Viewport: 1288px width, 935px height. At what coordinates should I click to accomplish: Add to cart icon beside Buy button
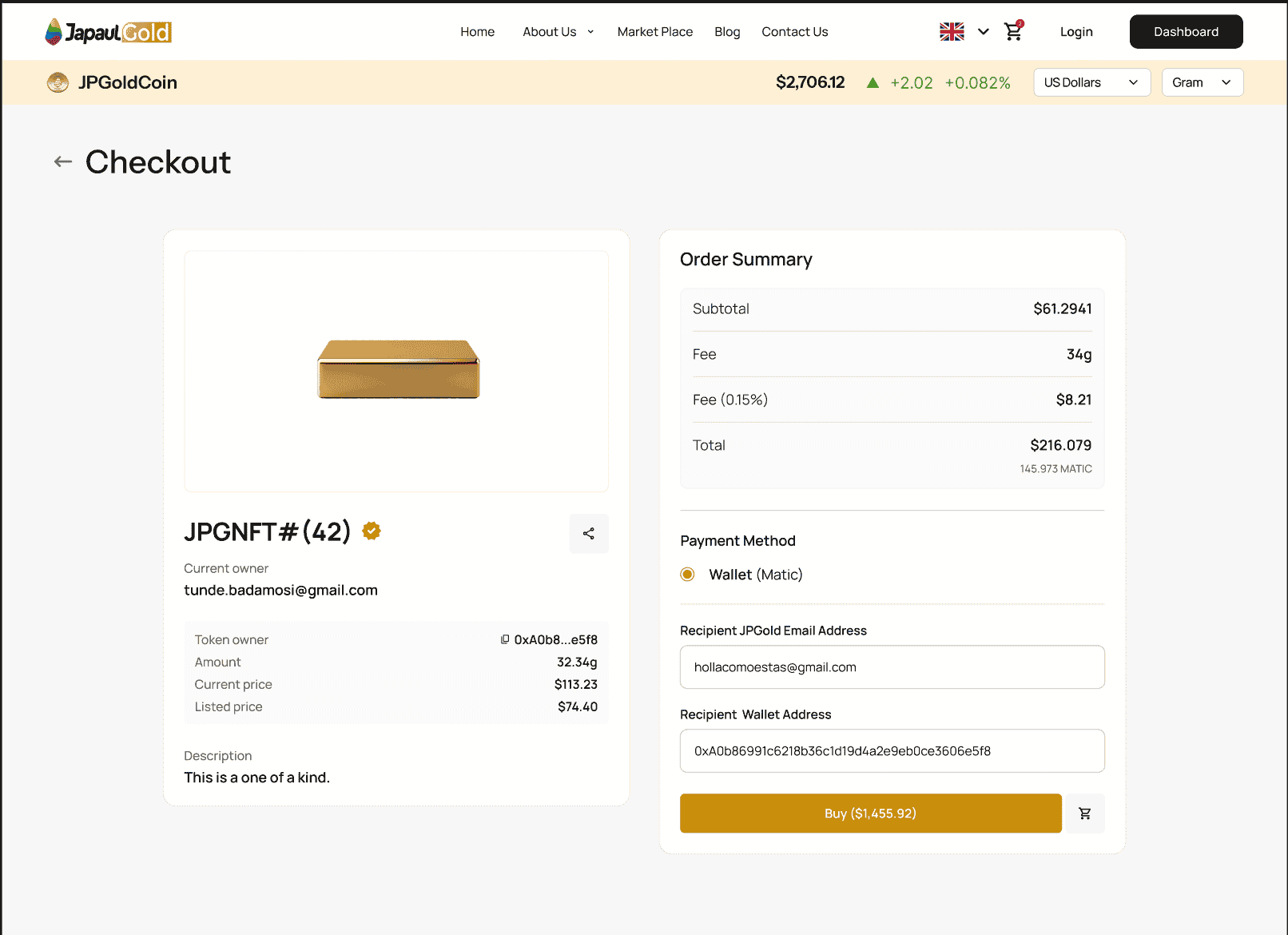pos(1085,814)
